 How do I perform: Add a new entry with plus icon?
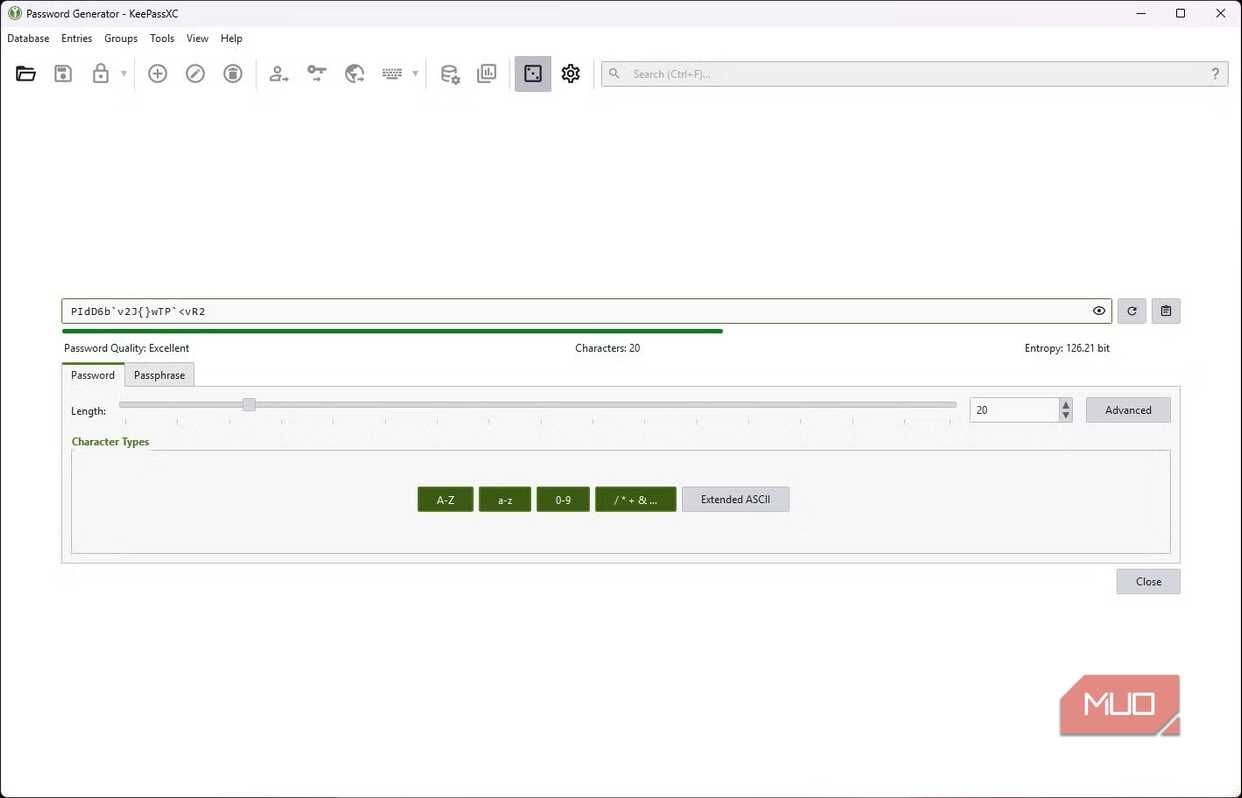click(x=157, y=74)
